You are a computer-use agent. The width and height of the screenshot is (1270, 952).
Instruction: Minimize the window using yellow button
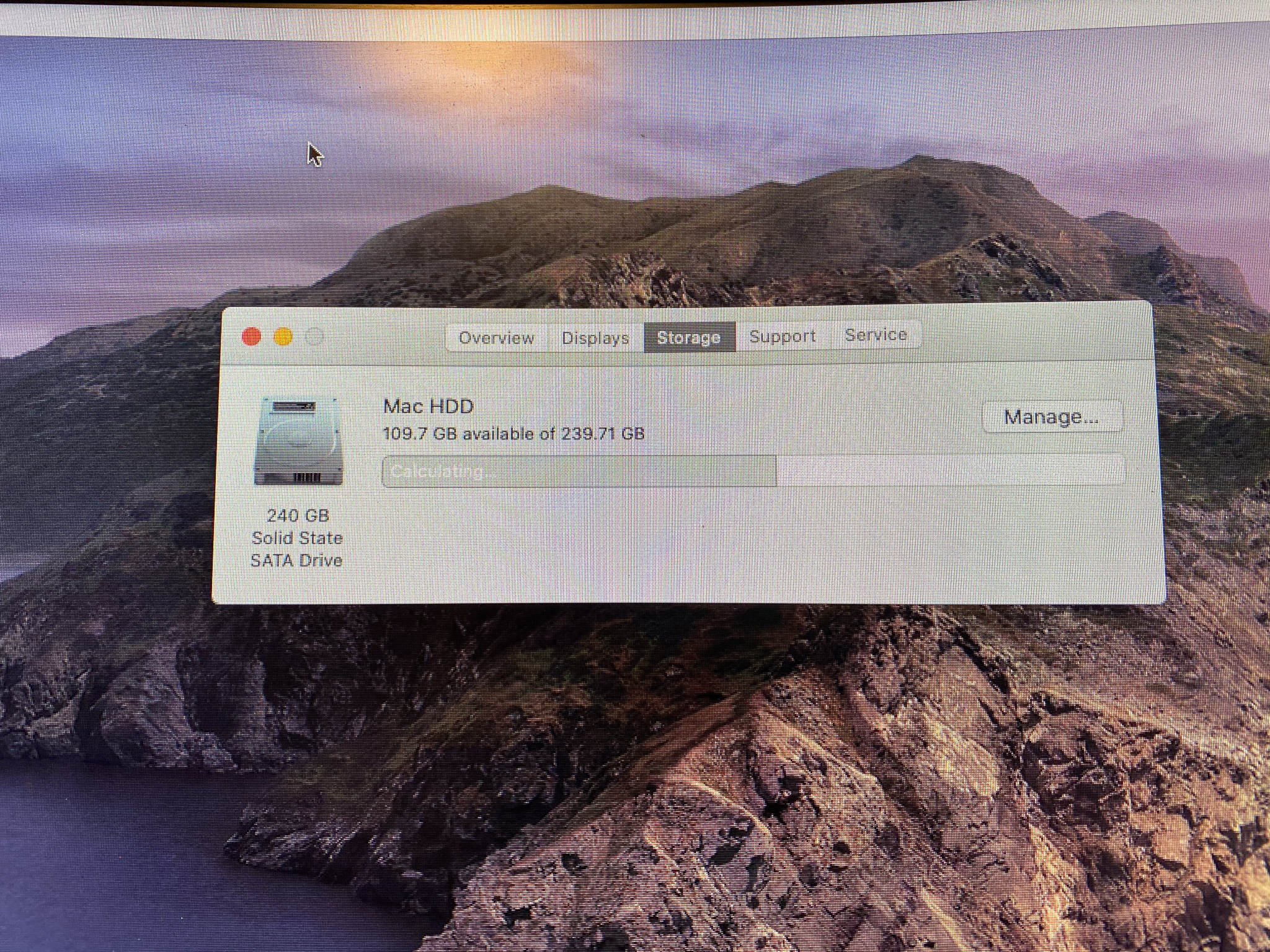283,337
